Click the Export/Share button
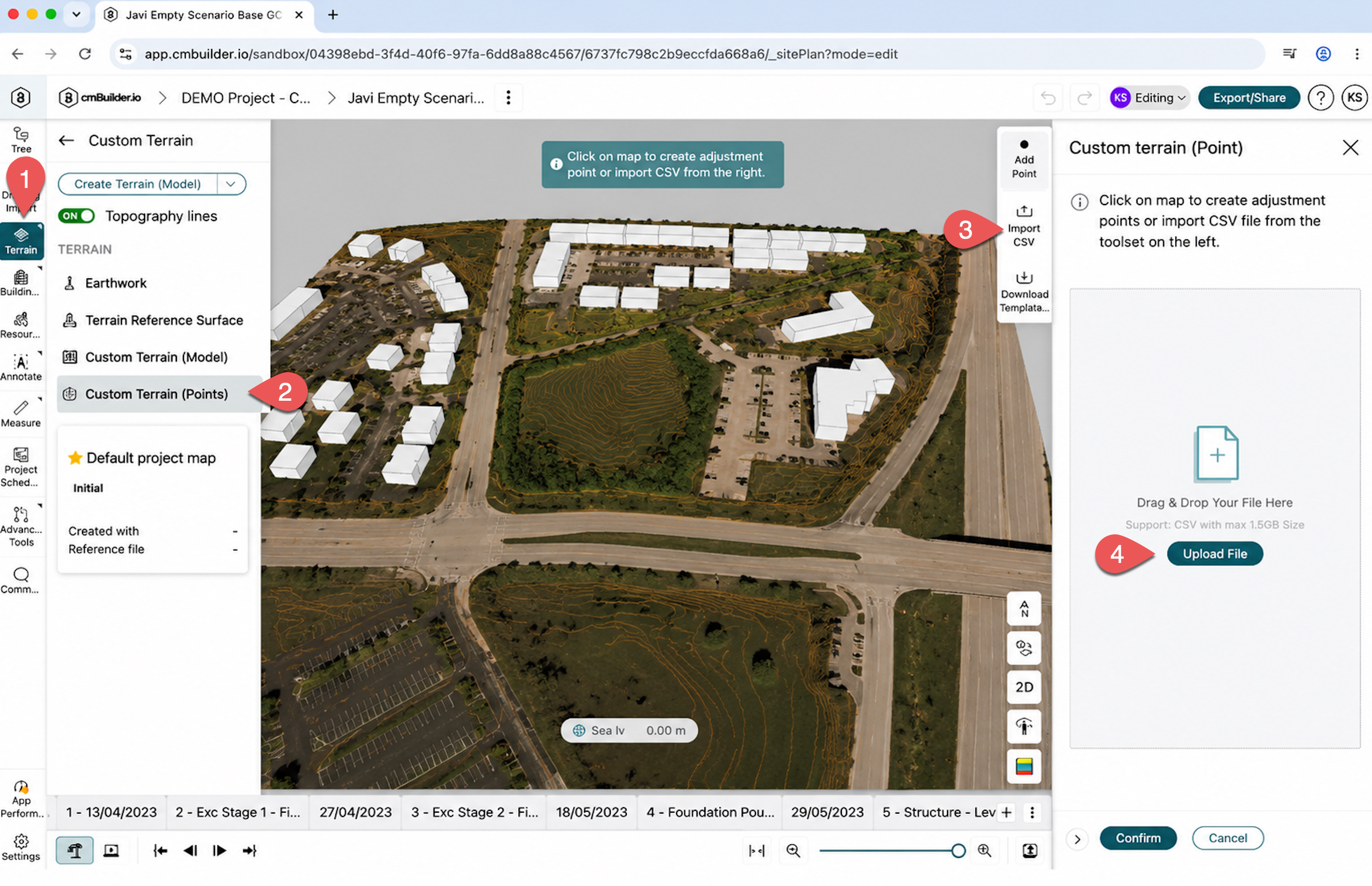 coord(1249,98)
